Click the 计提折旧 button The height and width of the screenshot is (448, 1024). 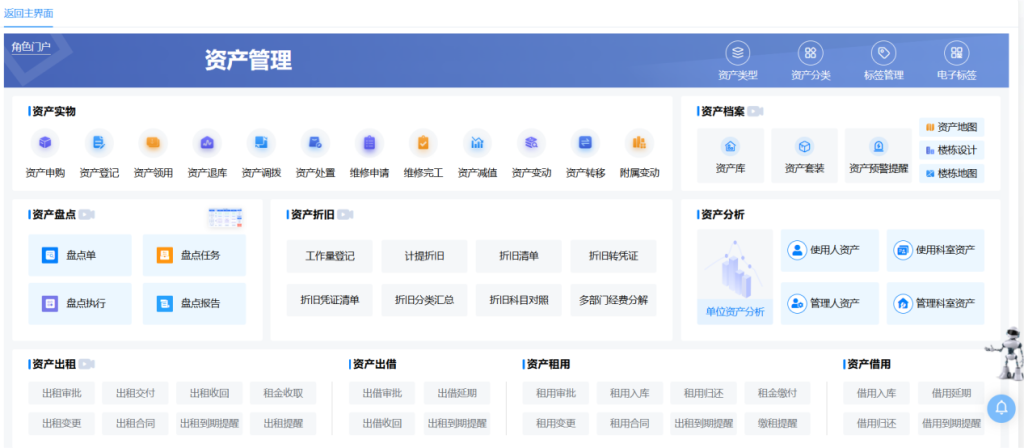pyautogui.click(x=424, y=256)
